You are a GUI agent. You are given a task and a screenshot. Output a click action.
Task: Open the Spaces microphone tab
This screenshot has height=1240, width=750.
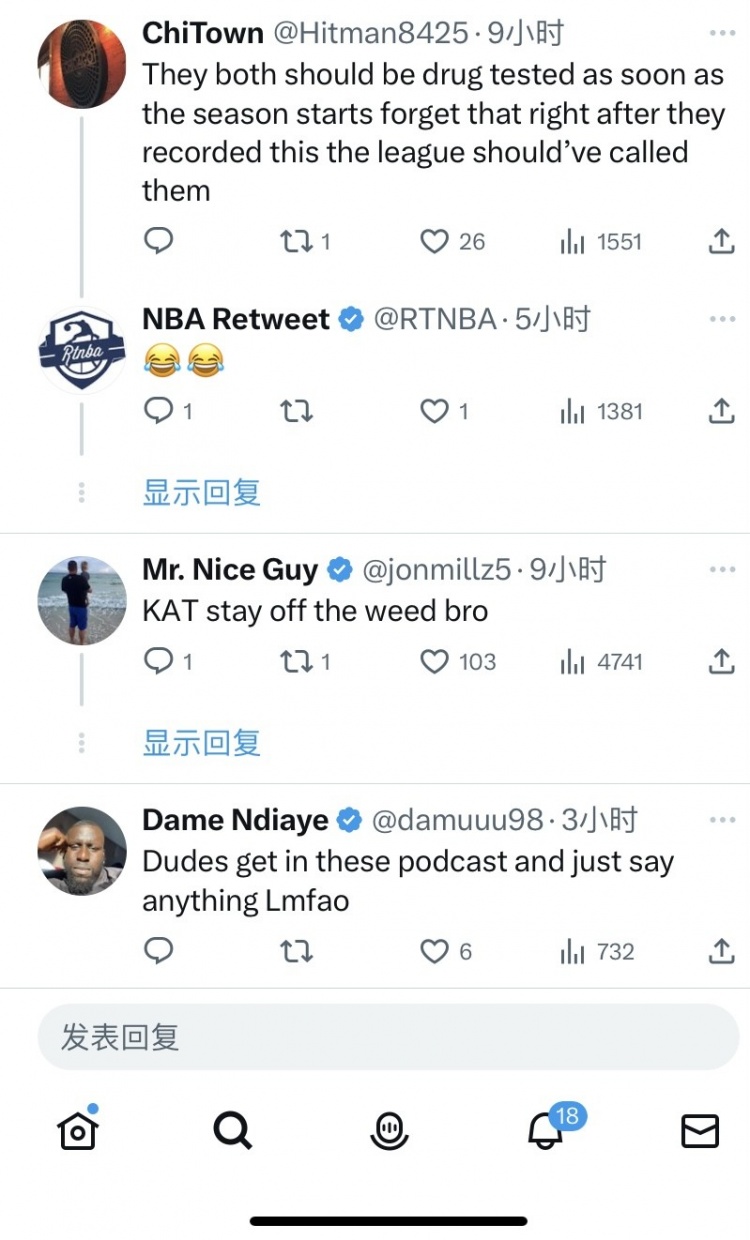tap(389, 1131)
